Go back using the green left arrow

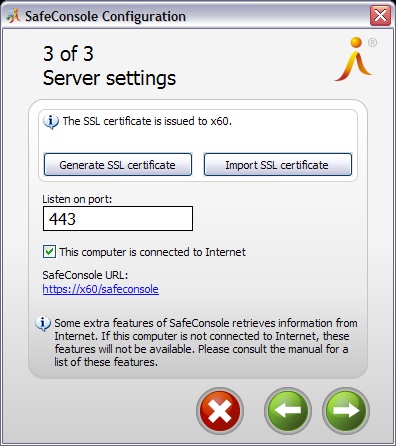pyautogui.click(x=288, y=411)
